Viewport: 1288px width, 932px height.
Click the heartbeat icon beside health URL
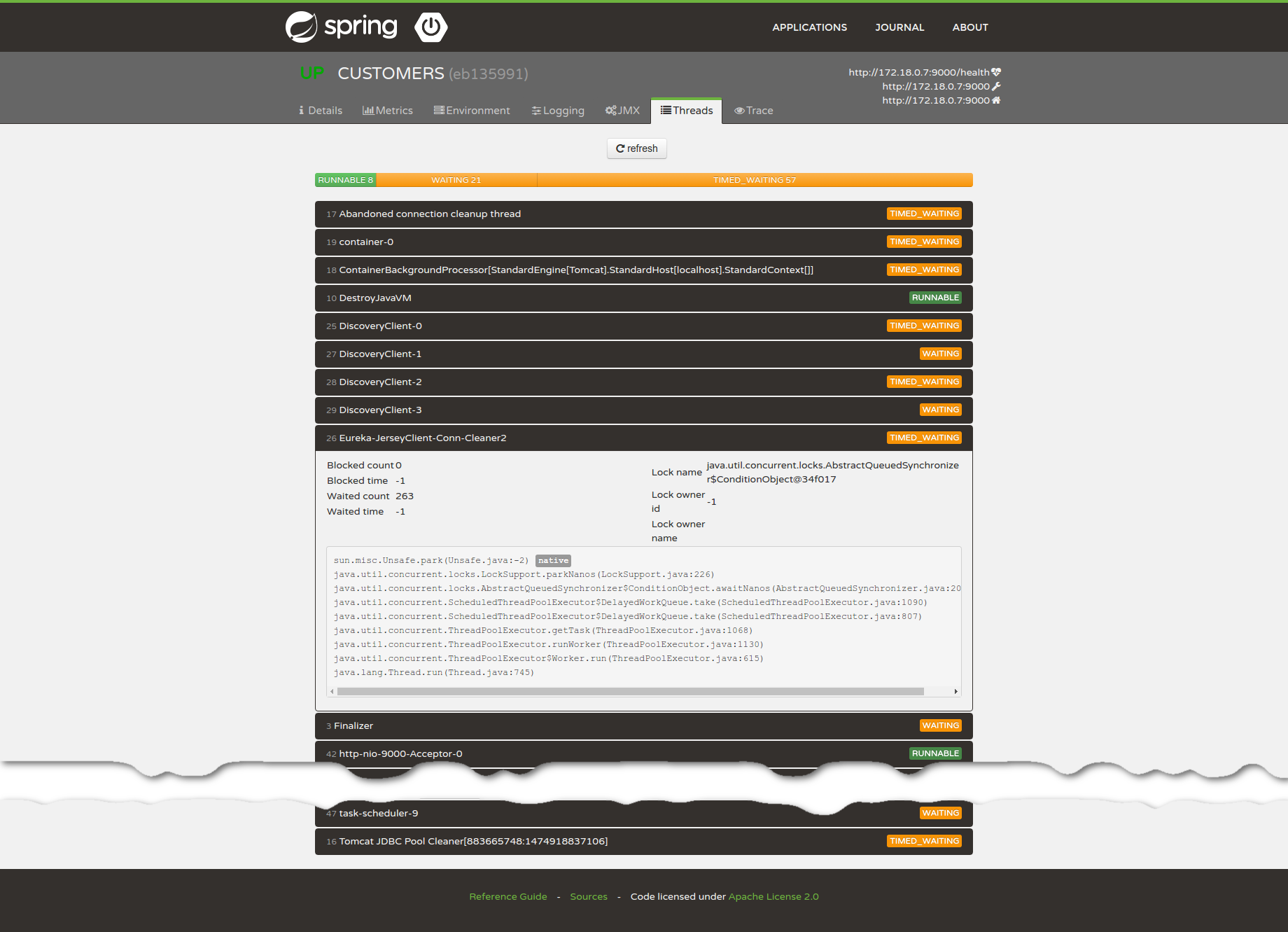pos(996,72)
